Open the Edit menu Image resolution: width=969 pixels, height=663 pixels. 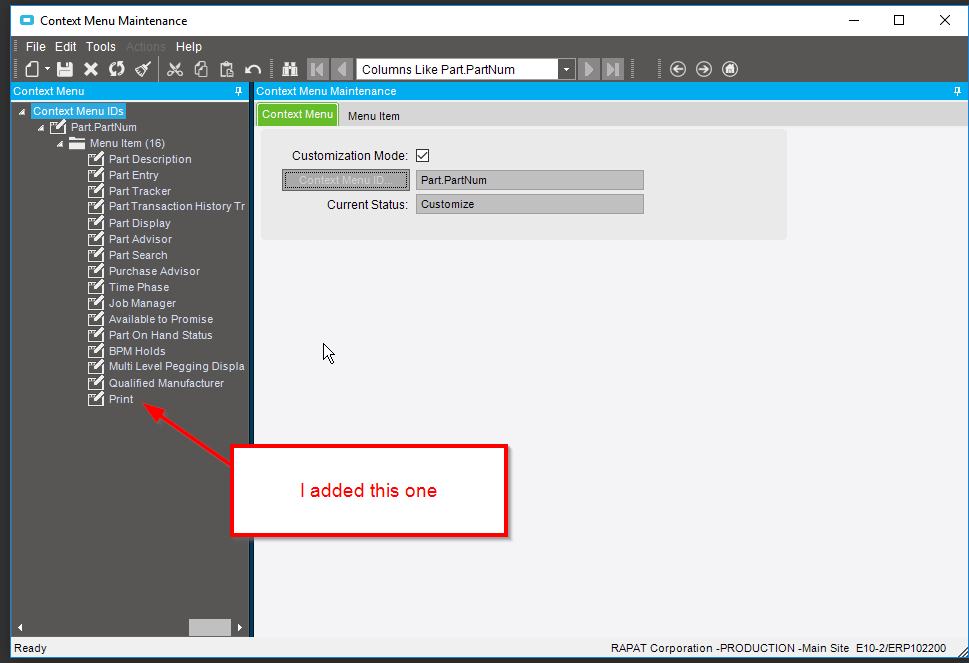click(x=66, y=47)
